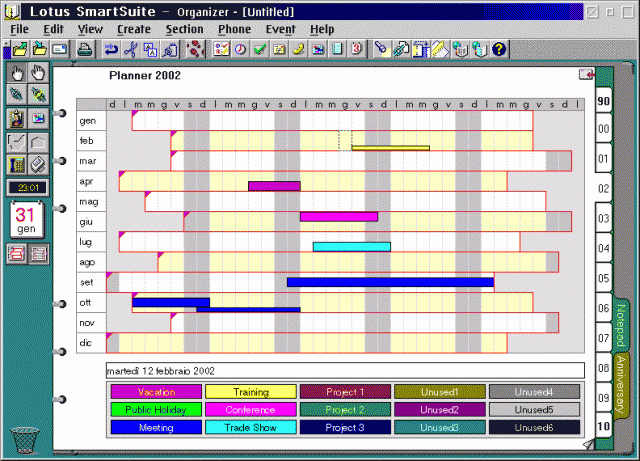Open the Phone menu

click(234, 29)
